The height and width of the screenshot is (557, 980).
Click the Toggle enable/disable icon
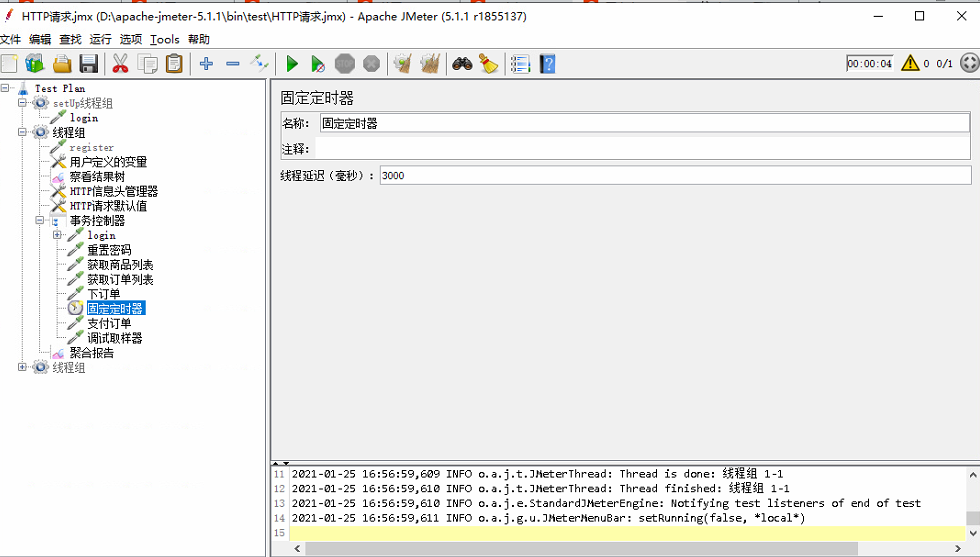tap(259, 64)
